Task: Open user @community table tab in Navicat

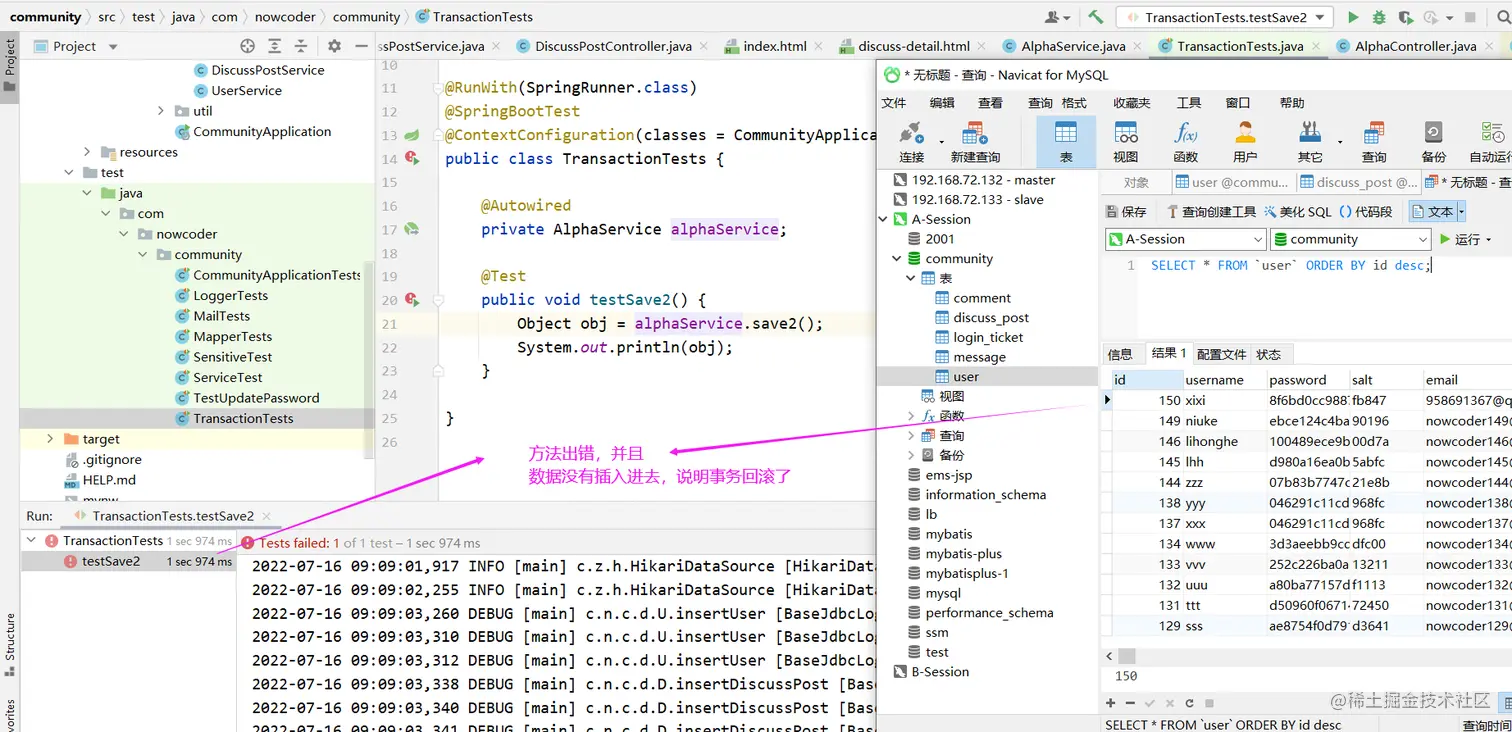Action: [x=1232, y=182]
